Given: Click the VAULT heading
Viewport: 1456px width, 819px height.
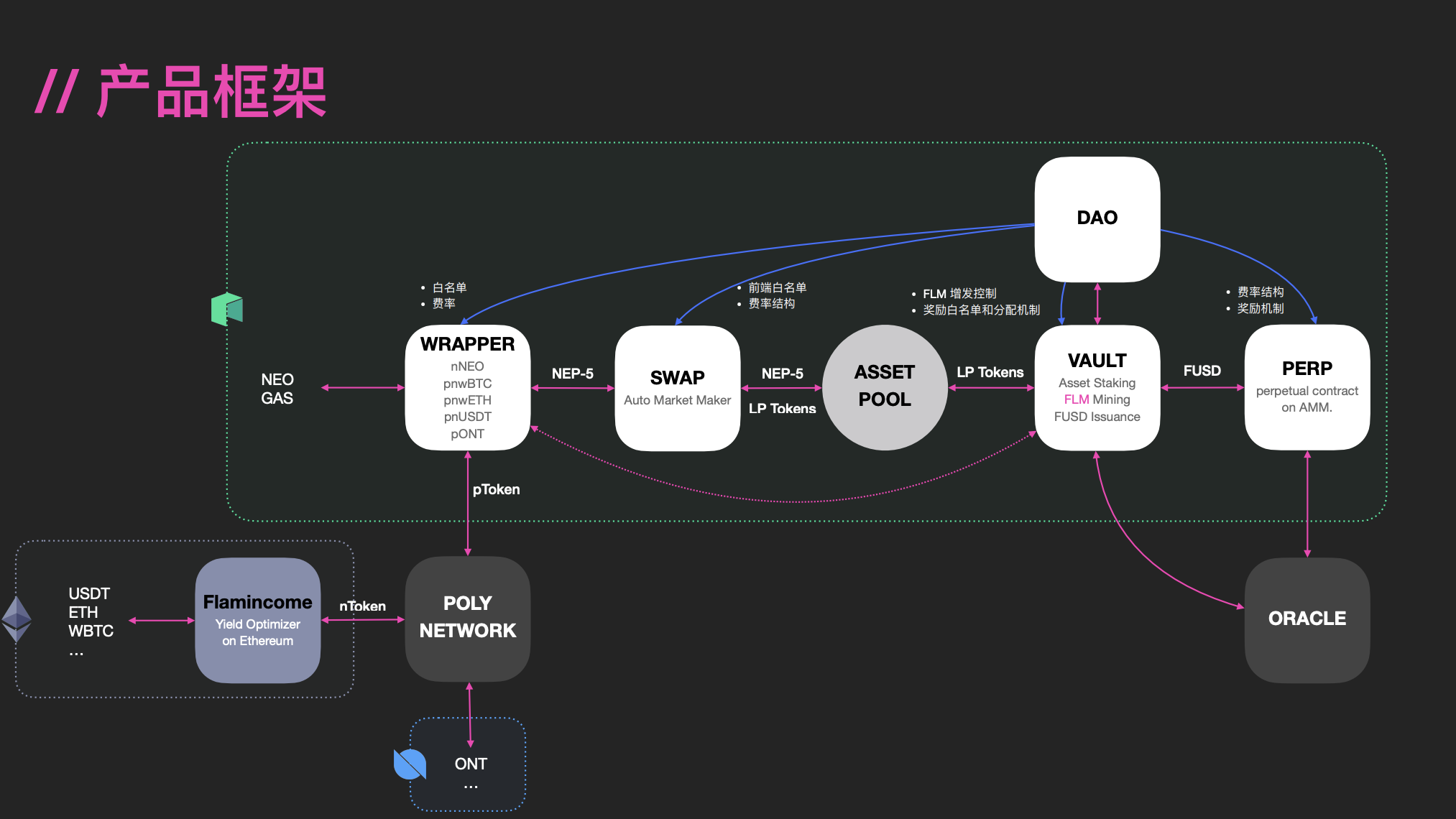Looking at the screenshot, I should point(1097,361).
